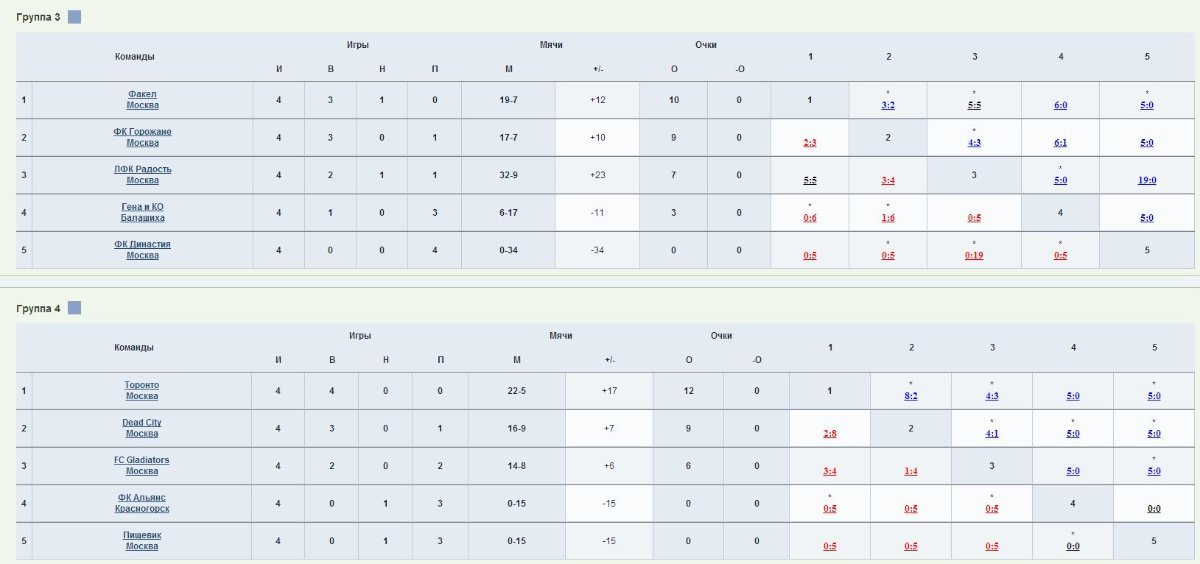Open Гена и КО Балашиха team link
1200x564 pixels.
[142, 212]
